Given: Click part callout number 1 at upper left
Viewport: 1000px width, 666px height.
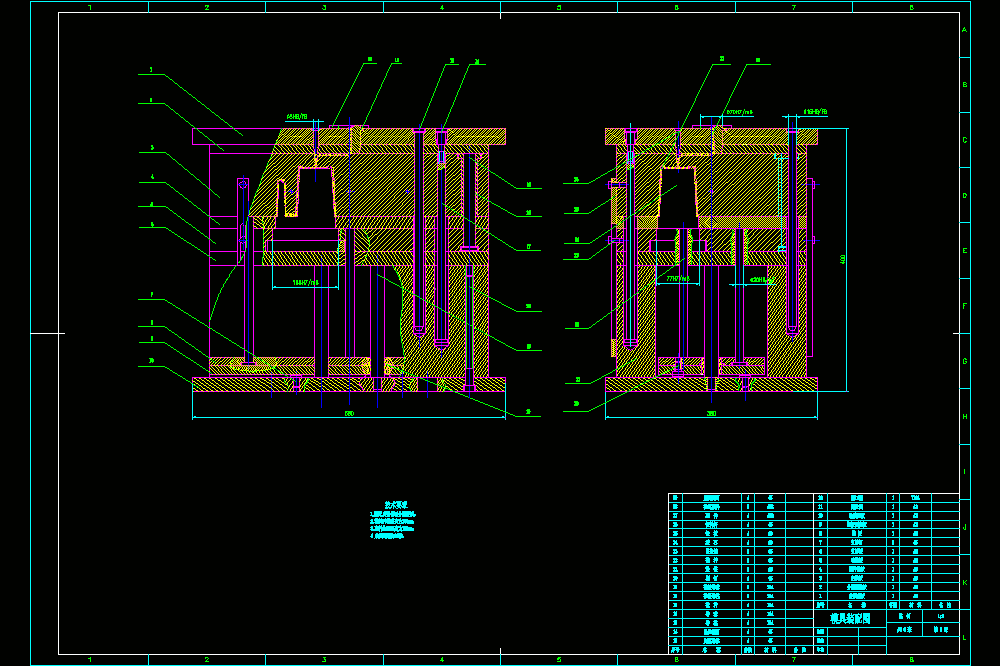Looking at the screenshot, I should point(151,70).
